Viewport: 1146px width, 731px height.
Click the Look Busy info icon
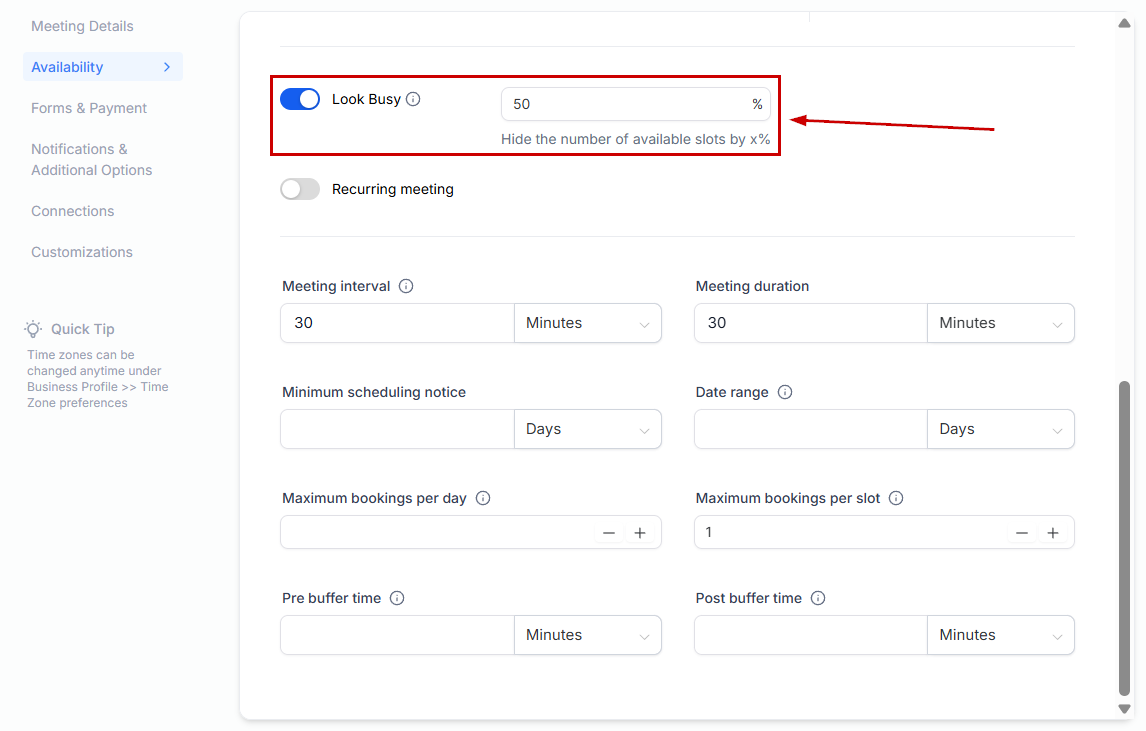pyautogui.click(x=414, y=99)
